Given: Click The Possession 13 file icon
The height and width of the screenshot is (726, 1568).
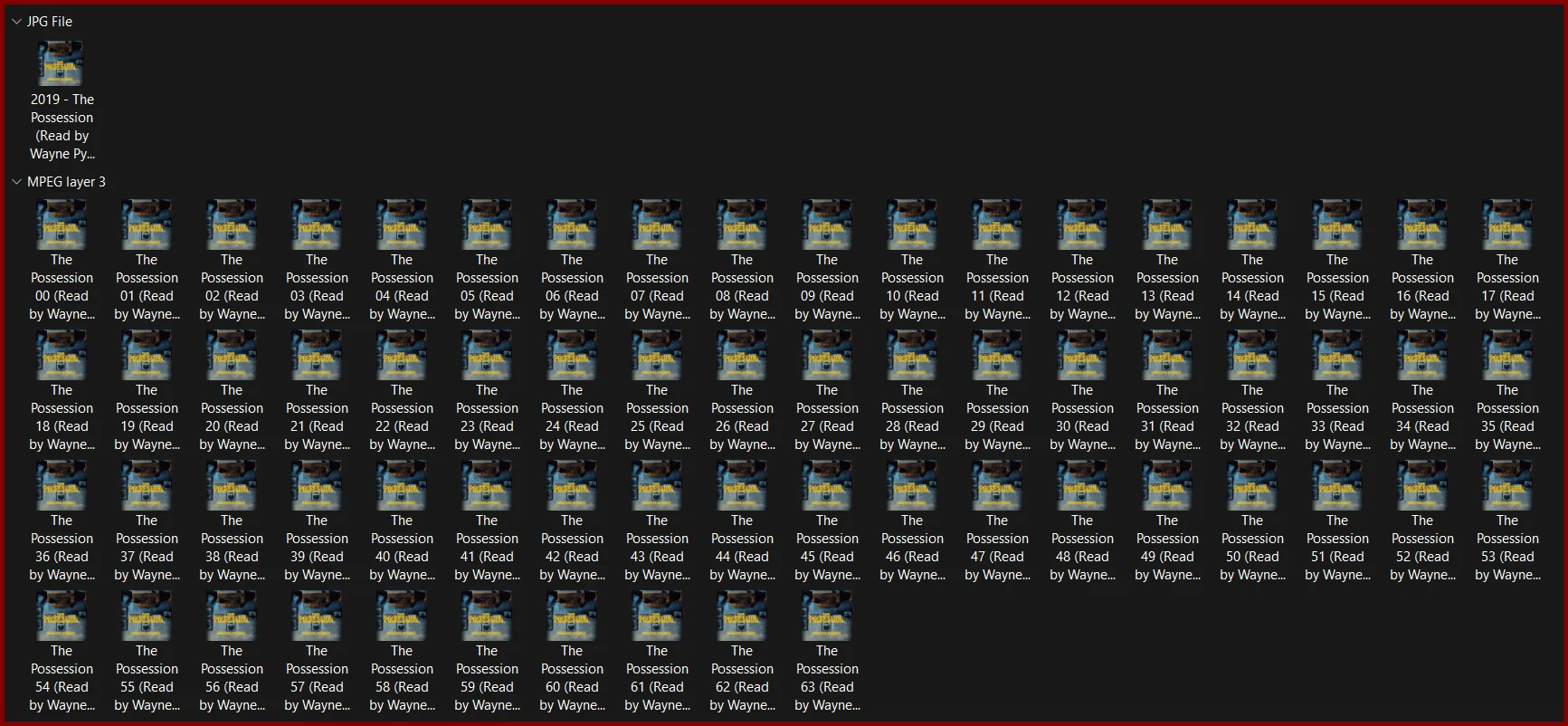Looking at the screenshot, I should pyautogui.click(x=1167, y=224).
